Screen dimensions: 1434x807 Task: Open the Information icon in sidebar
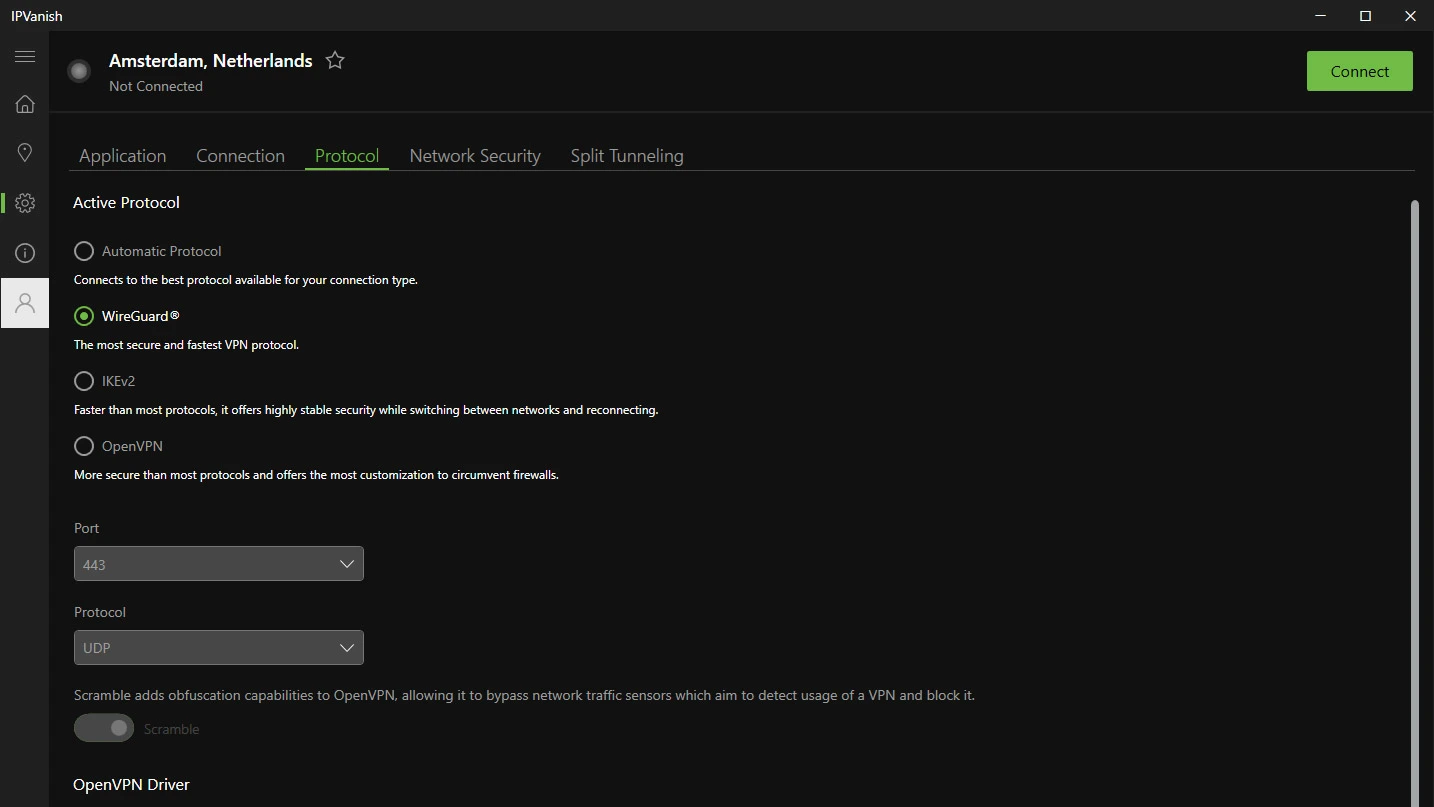[25, 253]
